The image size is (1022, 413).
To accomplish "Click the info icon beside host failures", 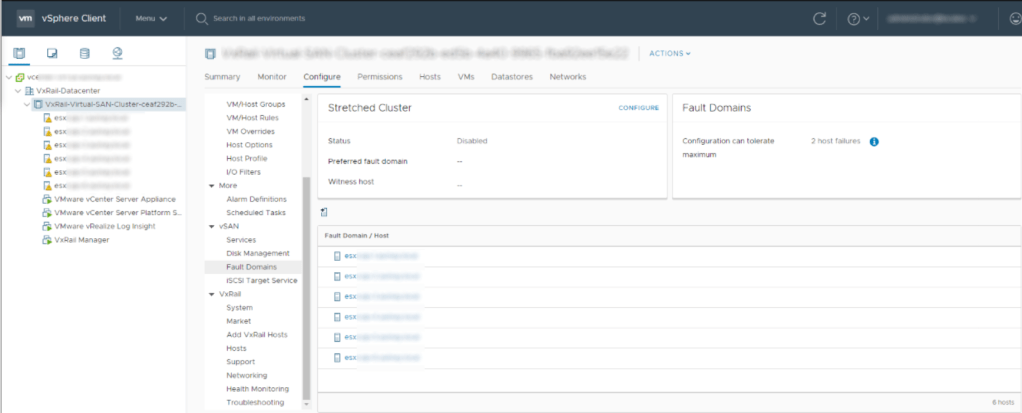I will 873,142.
